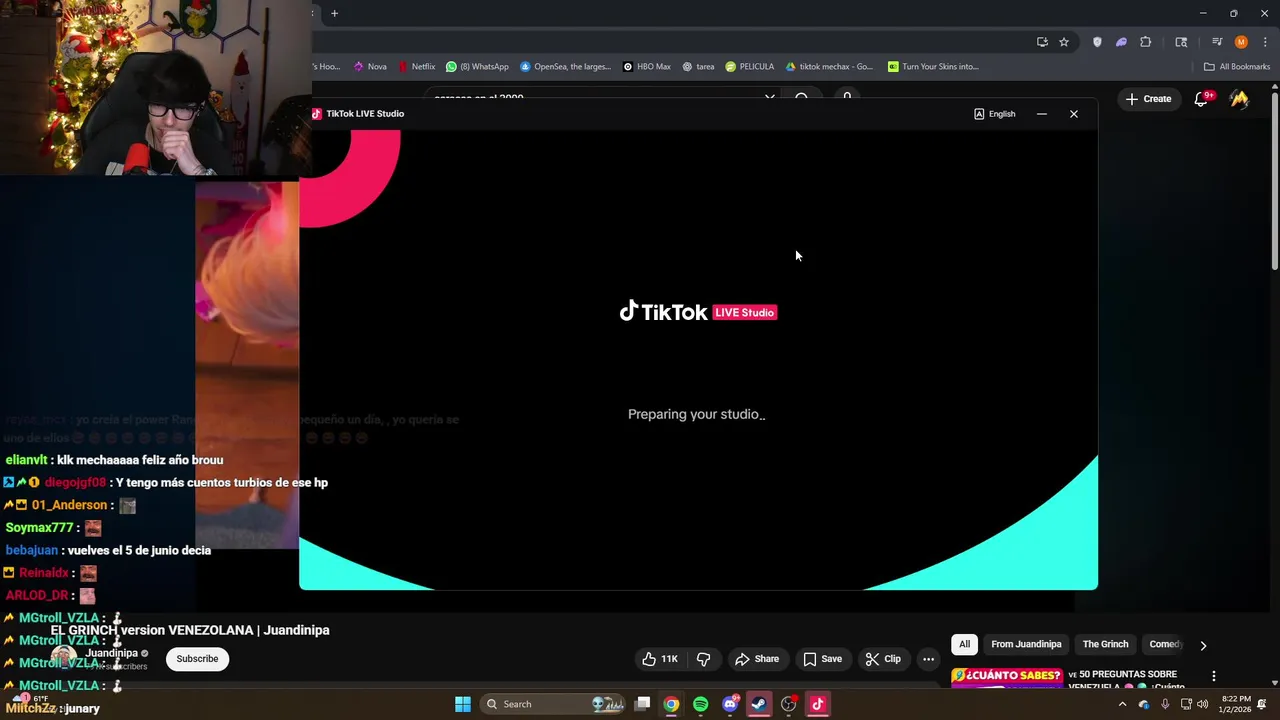The width and height of the screenshot is (1280, 720).
Task: Dislike the video with thumbs down
Action: pyautogui.click(x=703, y=659)
